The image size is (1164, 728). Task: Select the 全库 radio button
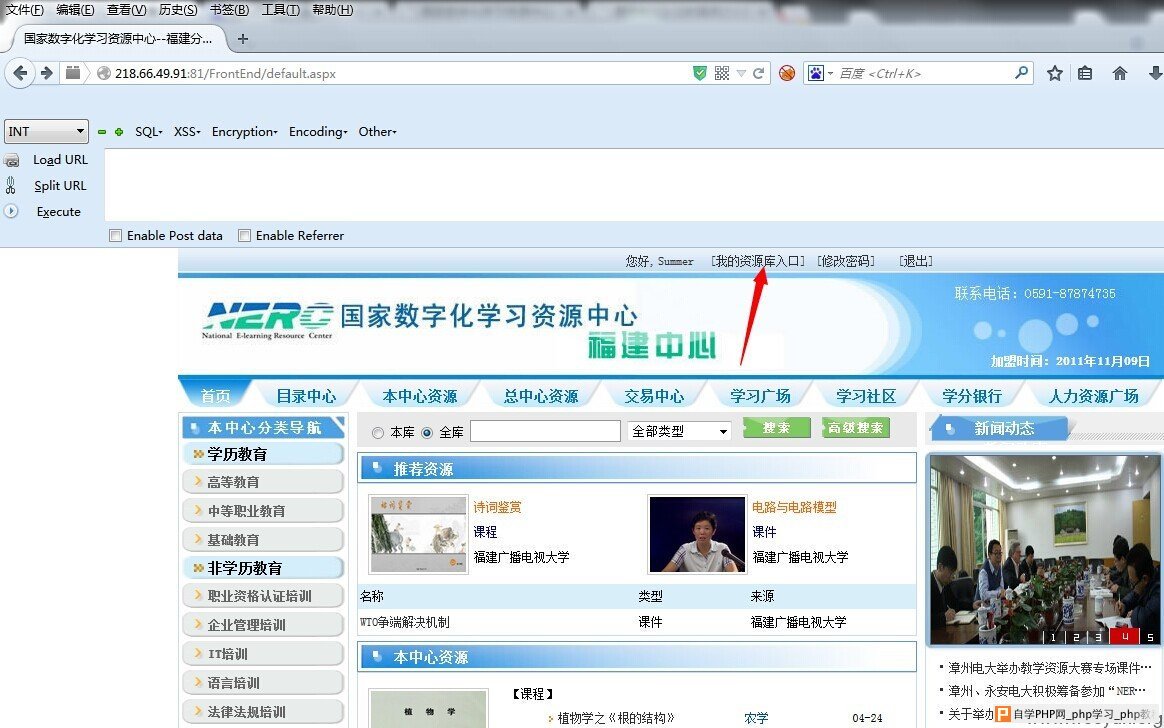tap(427, 433)
